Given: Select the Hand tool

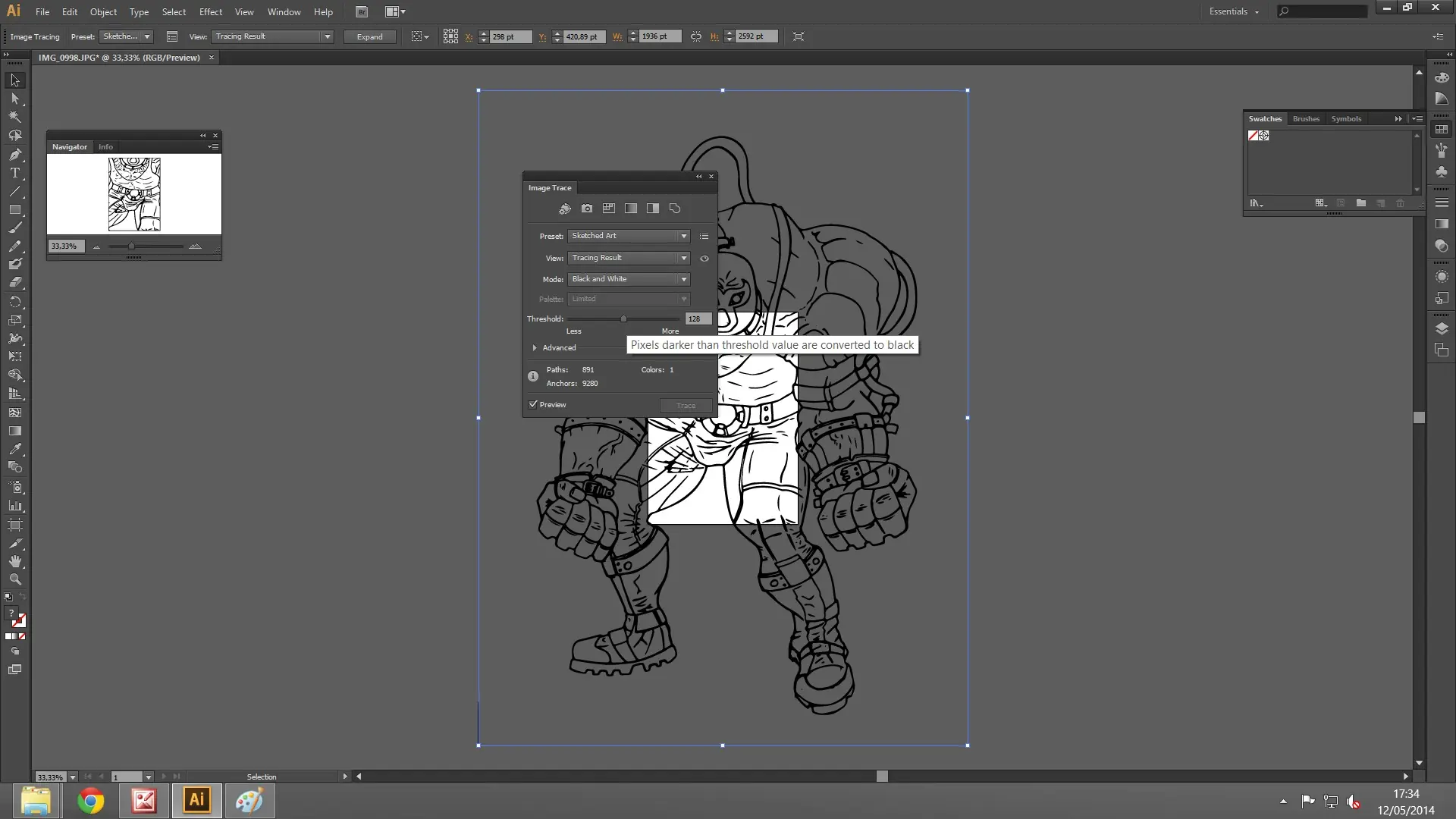Looking at the screenshot, I should coord(15,561).
